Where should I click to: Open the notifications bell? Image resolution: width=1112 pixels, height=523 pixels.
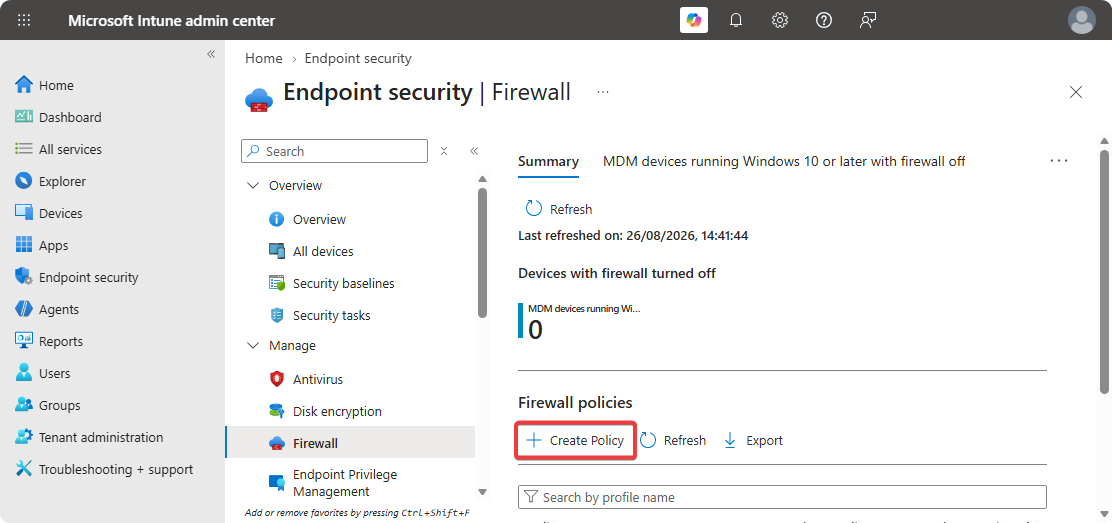[x=736, y=20]
